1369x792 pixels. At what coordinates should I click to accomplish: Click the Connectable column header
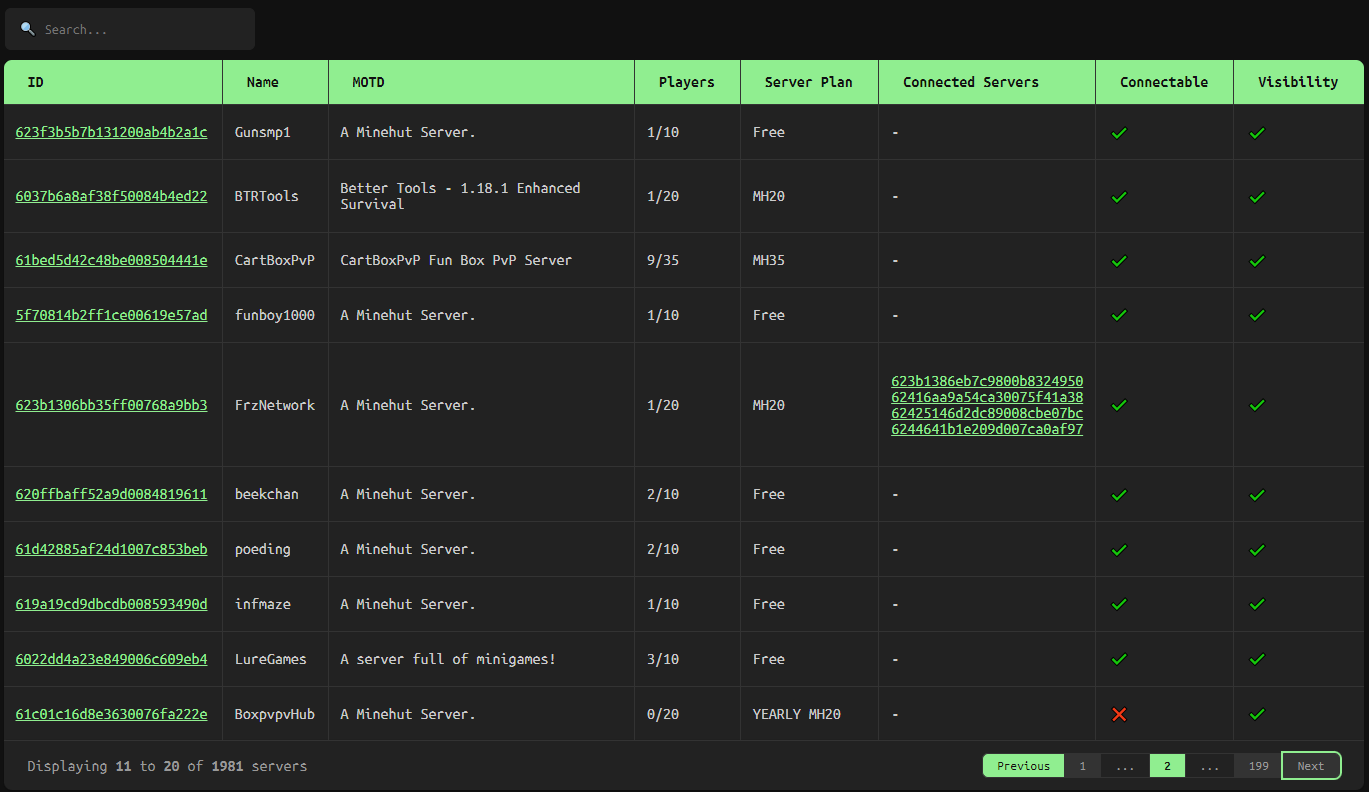(1164, 82)
